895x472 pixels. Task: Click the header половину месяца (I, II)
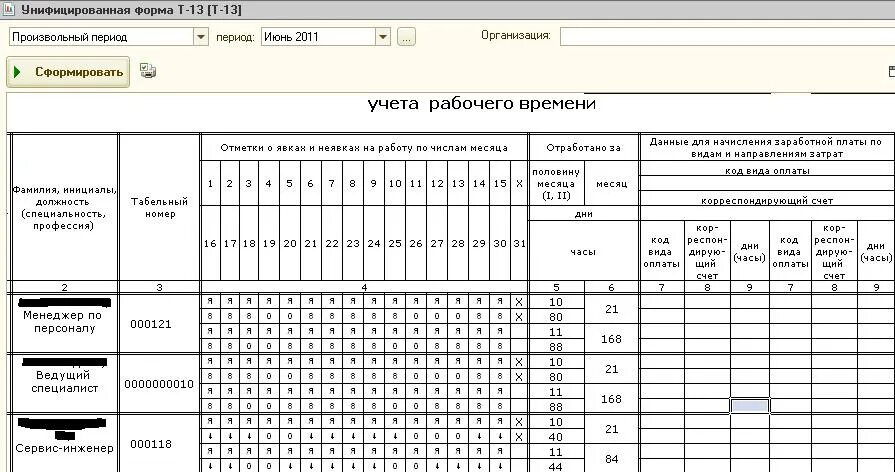(557, 184)
